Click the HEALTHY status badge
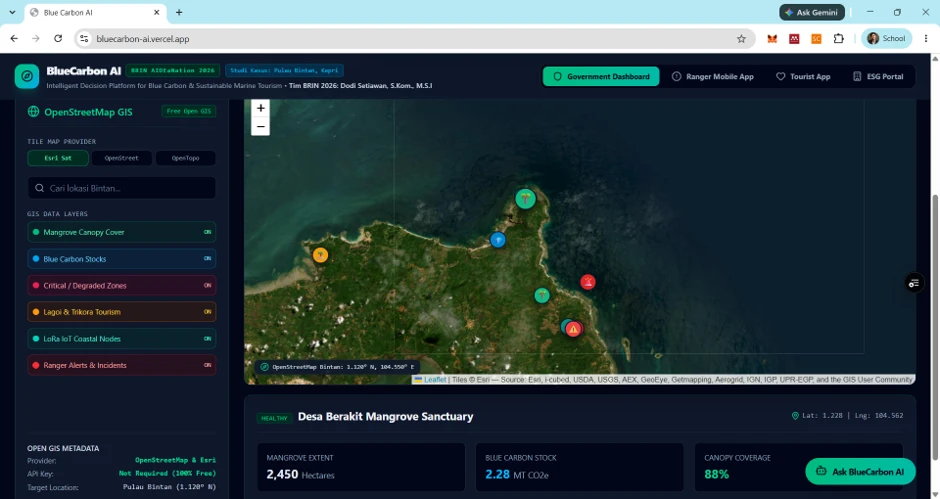Screen dimensions: 940x499 click(274, 418)
